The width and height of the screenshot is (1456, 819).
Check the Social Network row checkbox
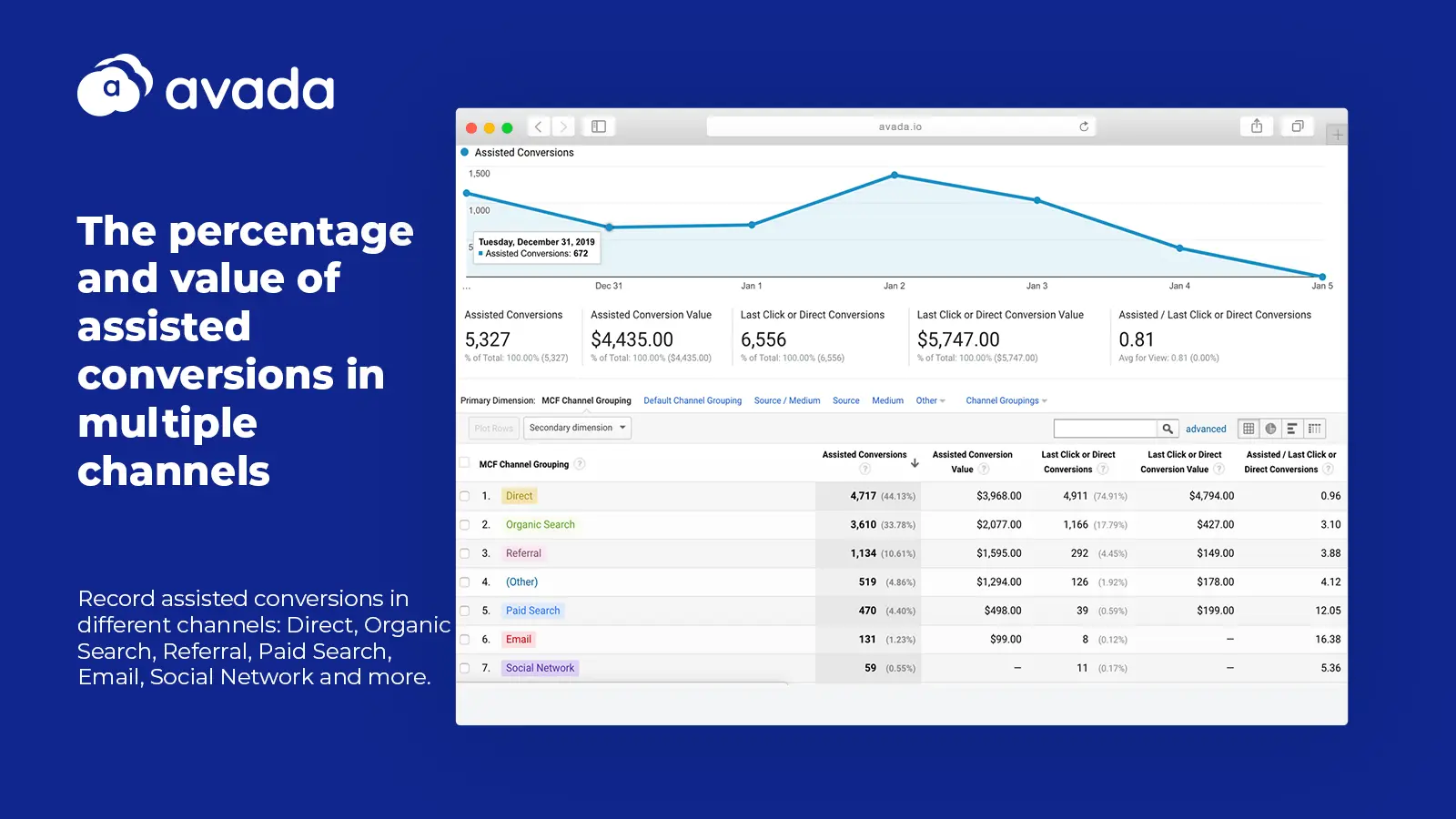click(465, 668)
